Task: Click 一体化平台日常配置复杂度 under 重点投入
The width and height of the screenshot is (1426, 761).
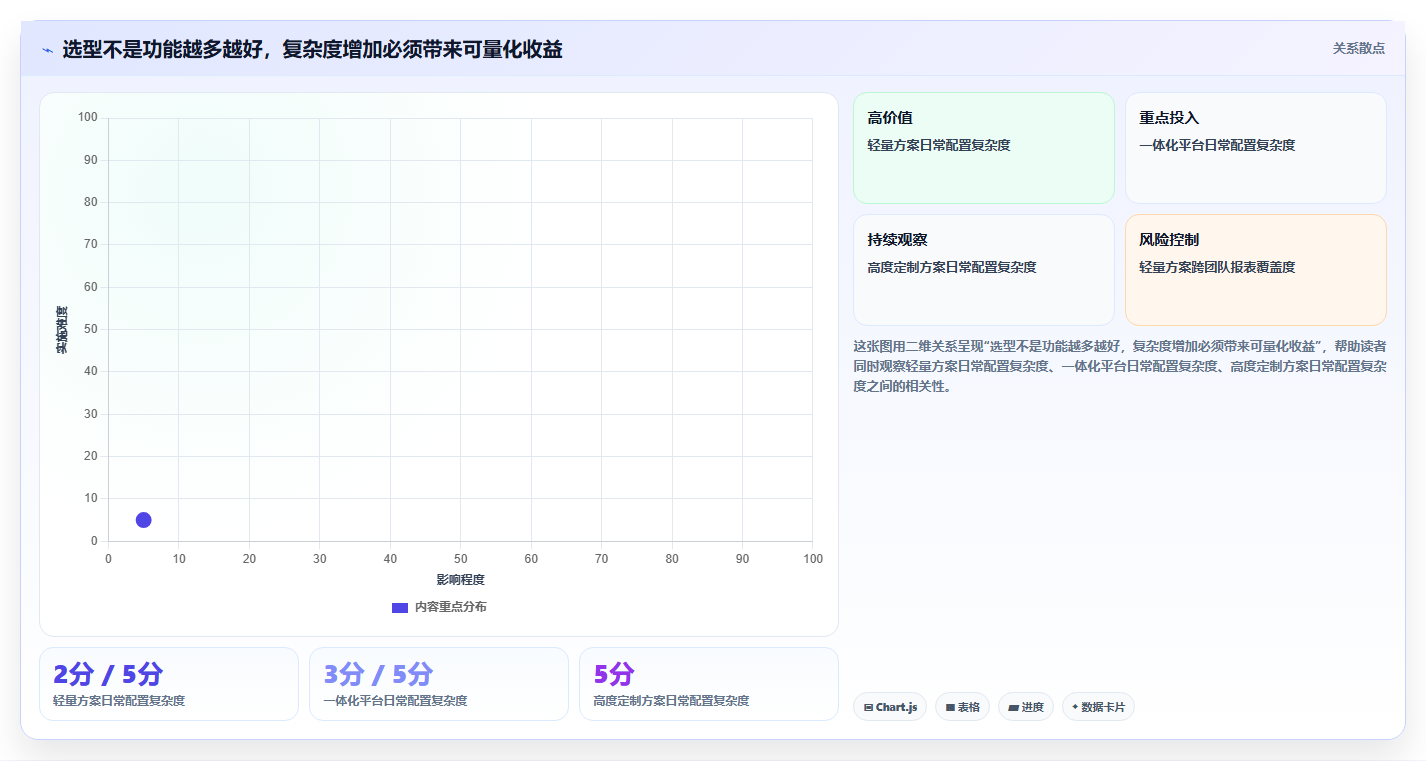Action: click(x=1217, y=145)
